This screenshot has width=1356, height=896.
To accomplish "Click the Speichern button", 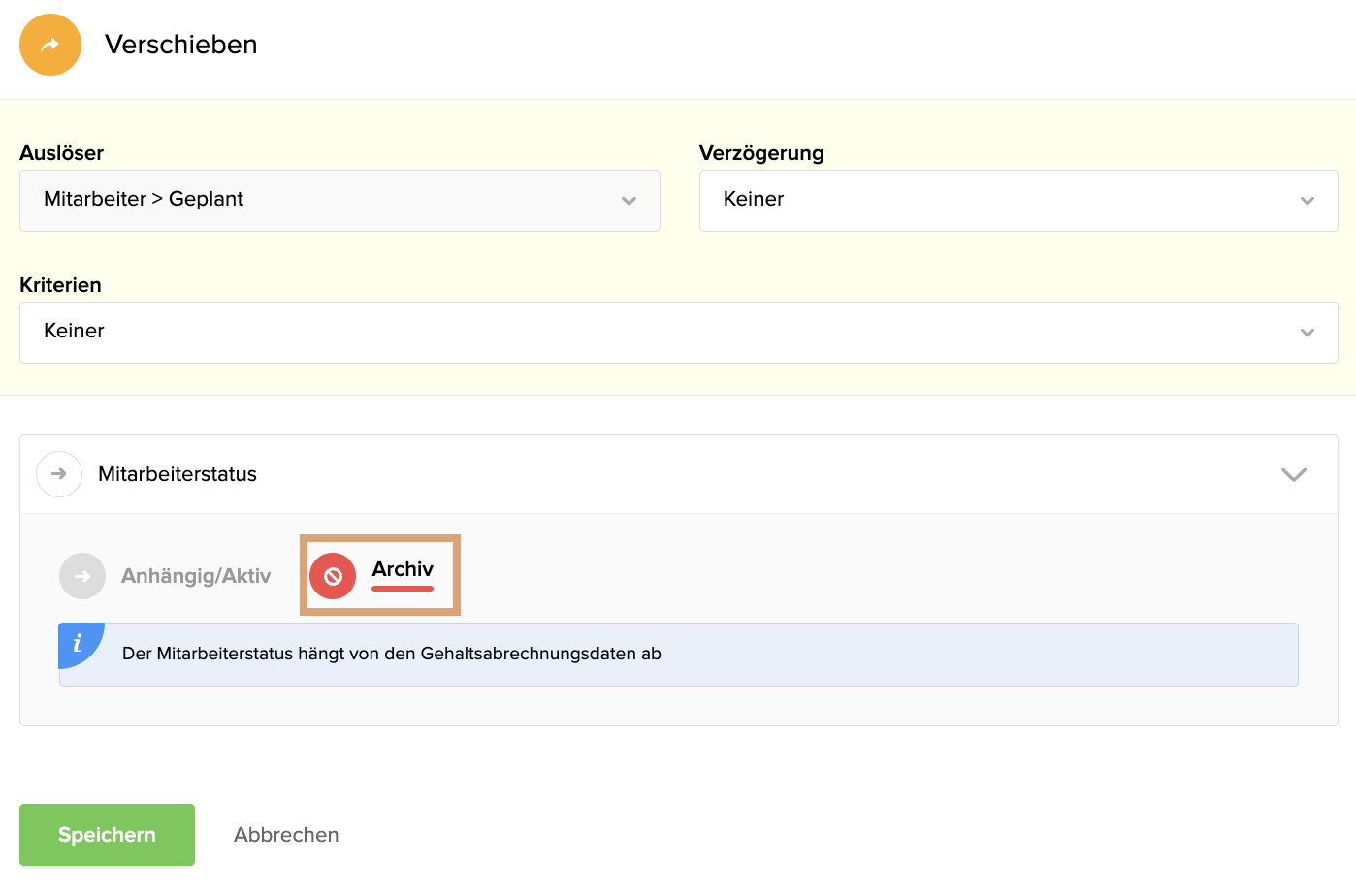I will (107, 835).
